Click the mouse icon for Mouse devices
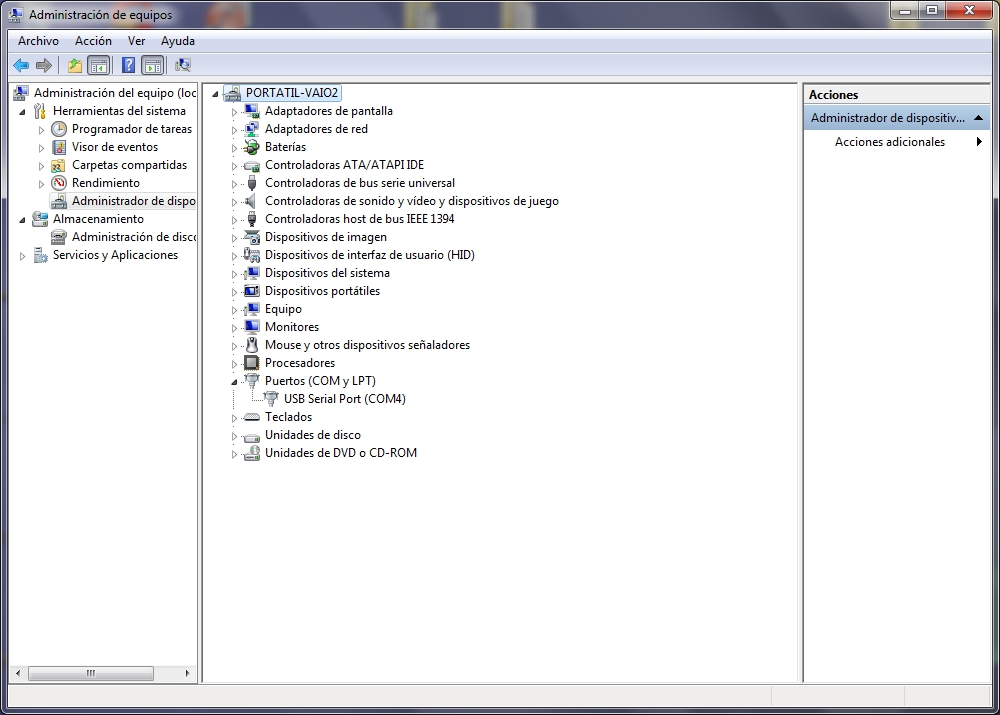This screenshot has width=1000, height=715. click(x=253, y=345)
